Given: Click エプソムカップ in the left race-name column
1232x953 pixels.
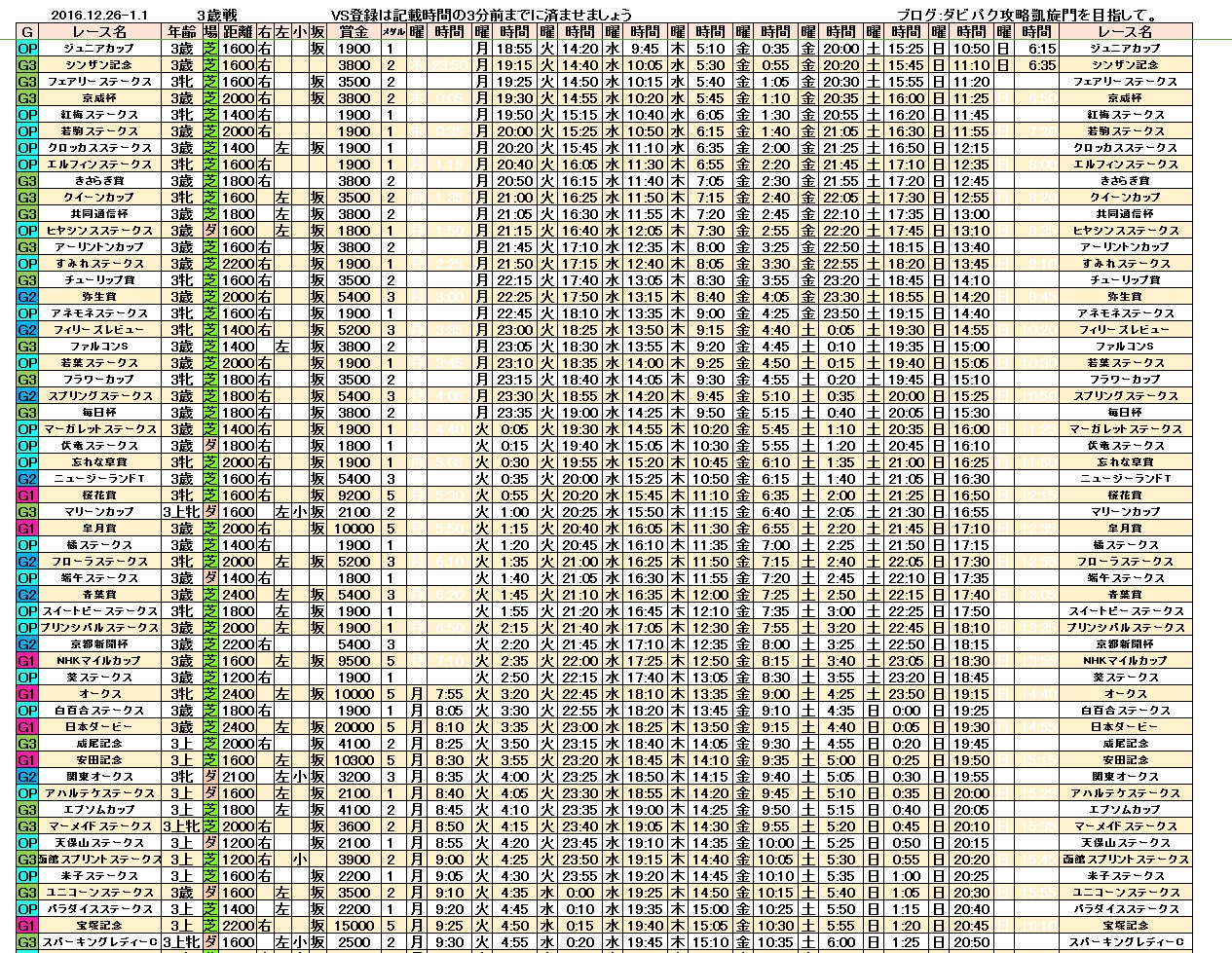Looking at the screenshot, I should coord(99,810).
